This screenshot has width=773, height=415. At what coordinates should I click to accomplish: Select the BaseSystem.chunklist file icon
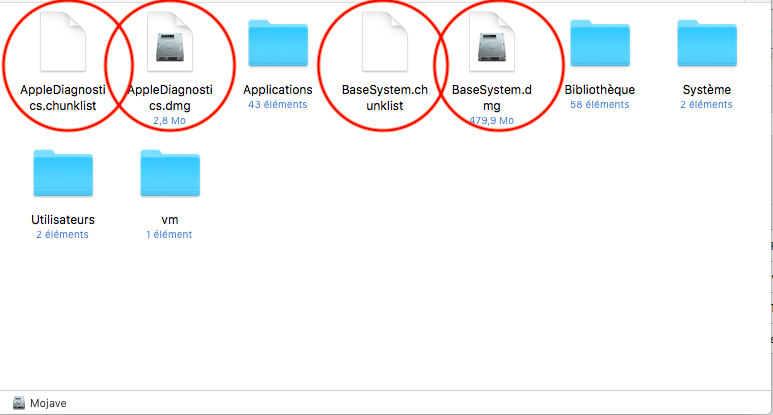(x=385, y=42)
